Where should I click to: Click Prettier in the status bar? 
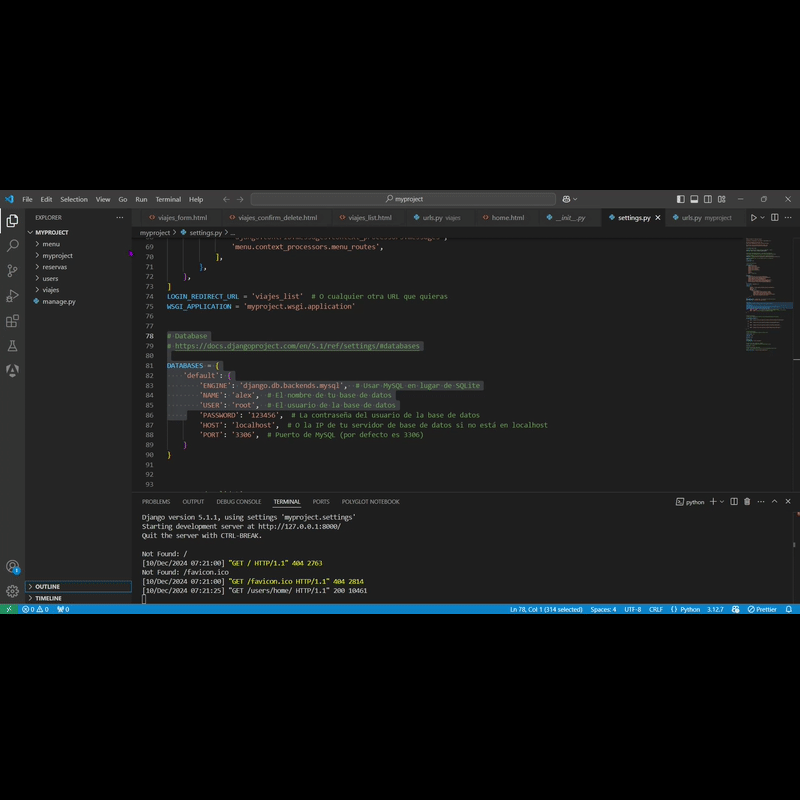[762, 609]
